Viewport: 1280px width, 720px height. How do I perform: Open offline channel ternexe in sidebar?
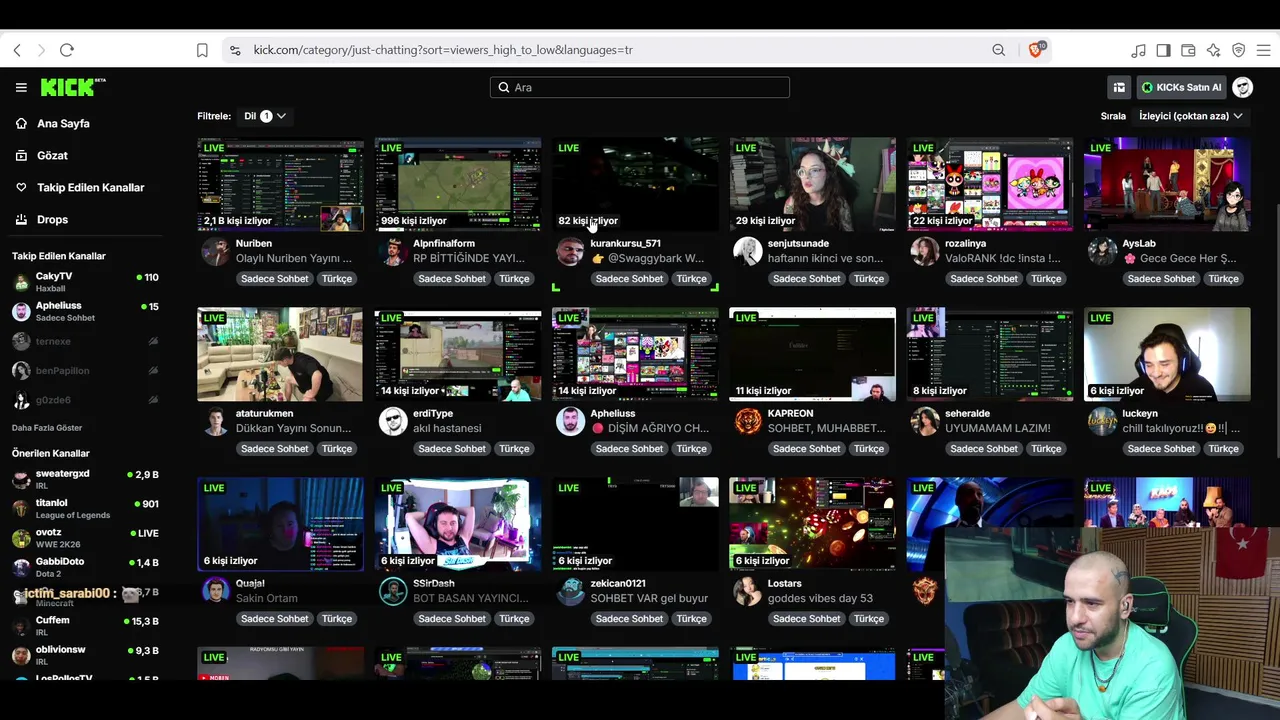[85, 341]
